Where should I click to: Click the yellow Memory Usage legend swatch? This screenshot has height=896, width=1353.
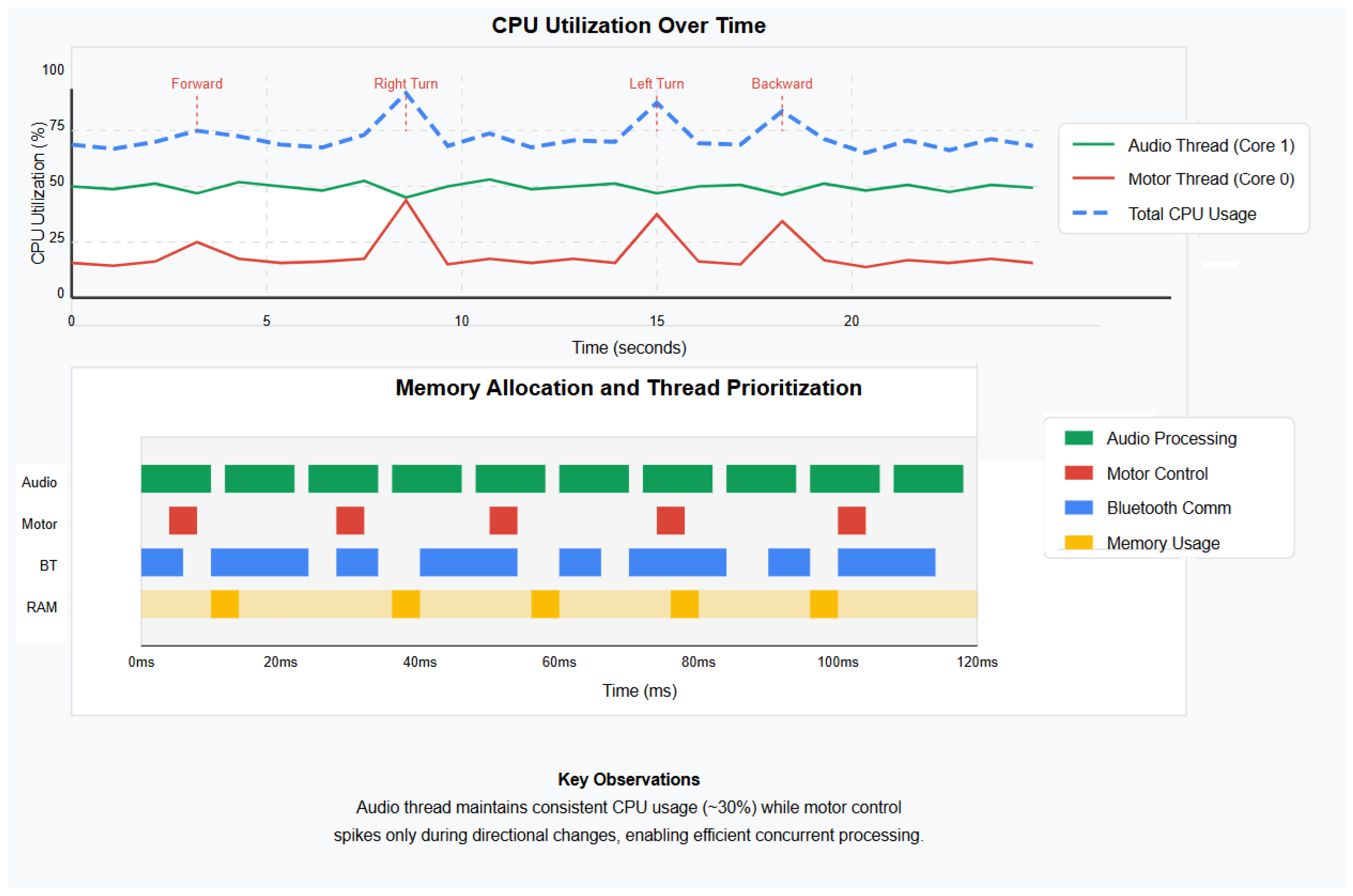pyautogui.click(x=1078, y=543)
